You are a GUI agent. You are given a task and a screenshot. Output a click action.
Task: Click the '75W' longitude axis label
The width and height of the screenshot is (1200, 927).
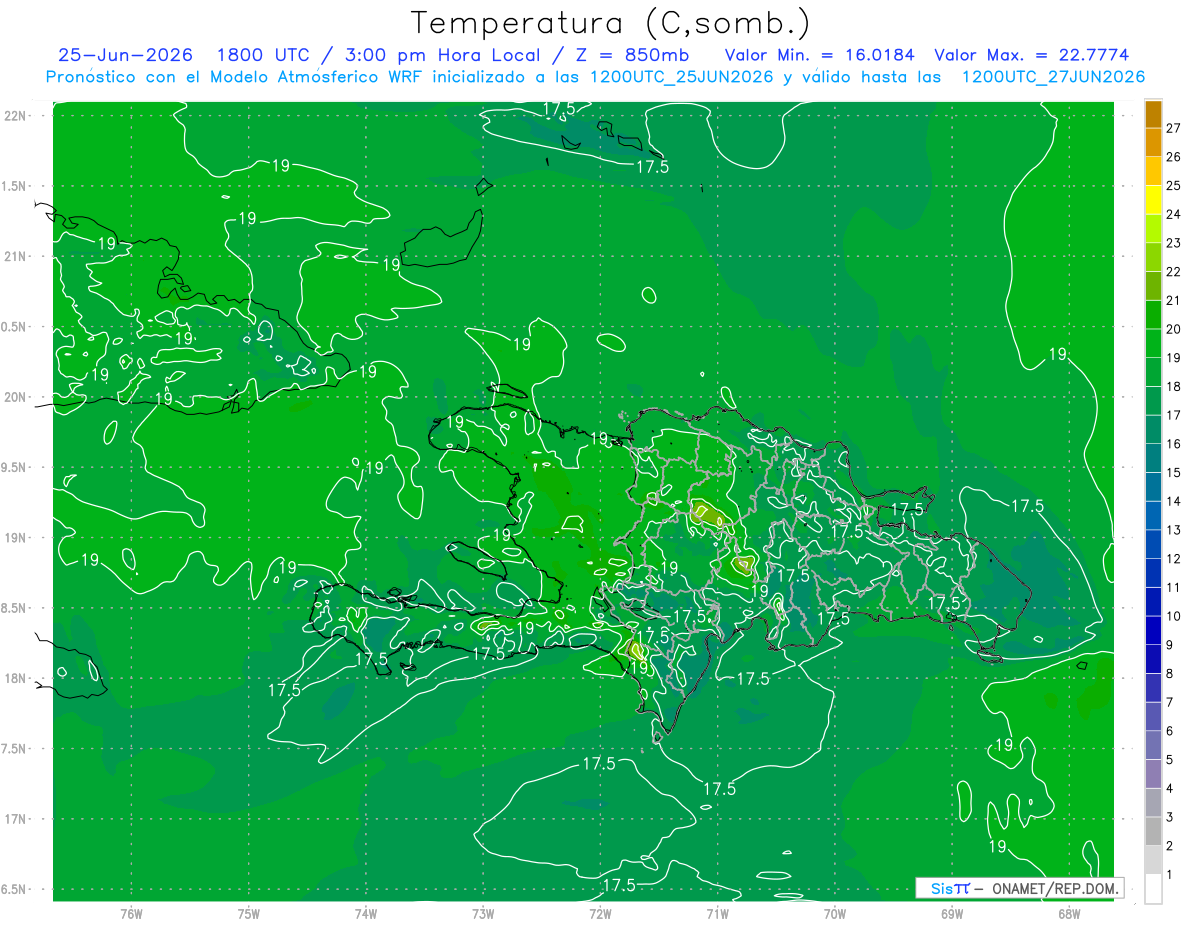(248, 913)
